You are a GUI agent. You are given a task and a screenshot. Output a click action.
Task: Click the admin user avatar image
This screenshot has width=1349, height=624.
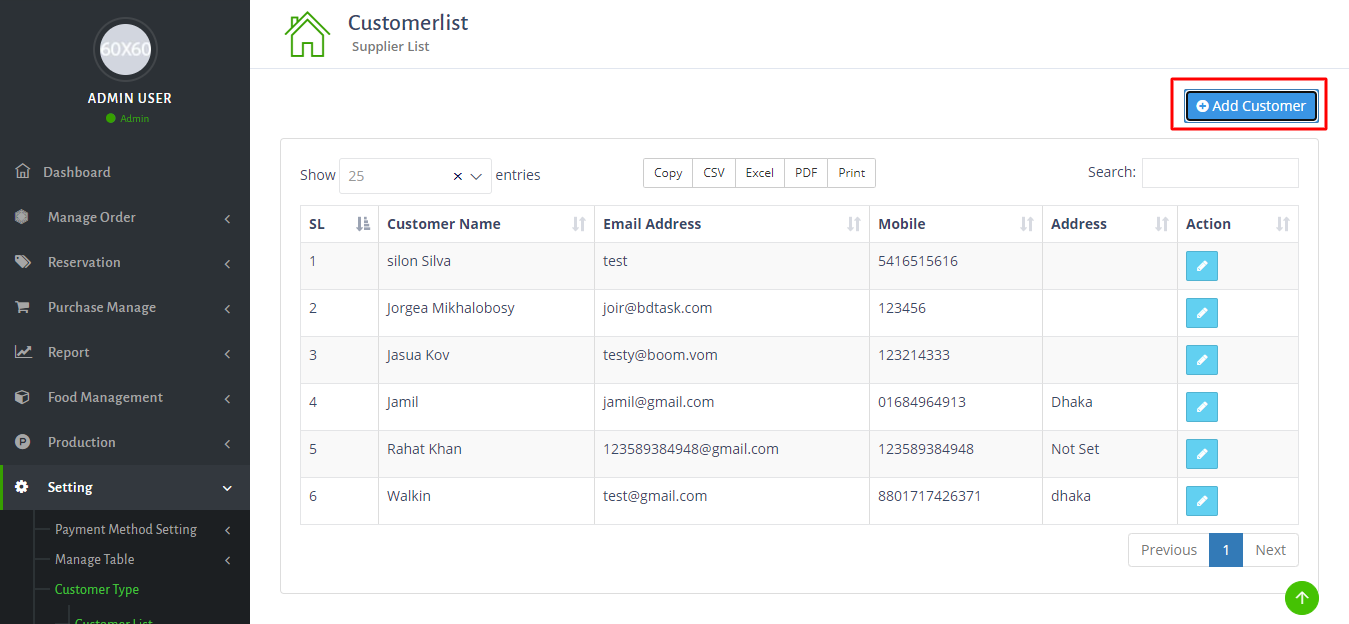click(125, 49)
